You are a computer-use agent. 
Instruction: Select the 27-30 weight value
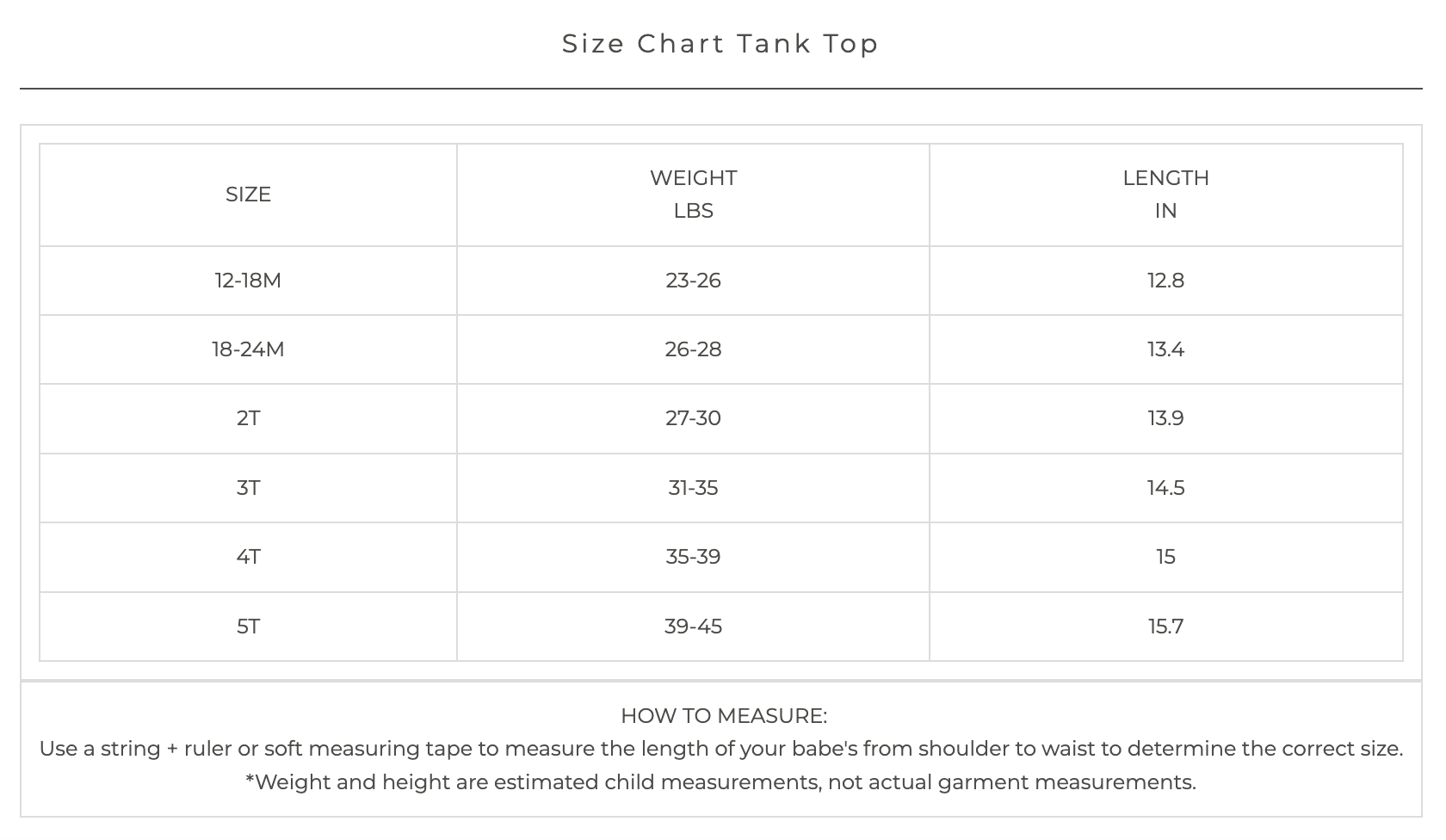tap(693, 418)
